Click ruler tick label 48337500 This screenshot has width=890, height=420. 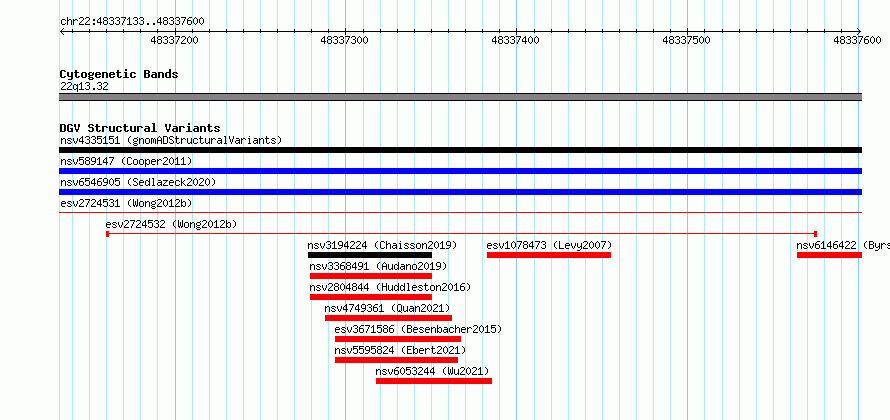pyautogui.click(x=687, y=40)
